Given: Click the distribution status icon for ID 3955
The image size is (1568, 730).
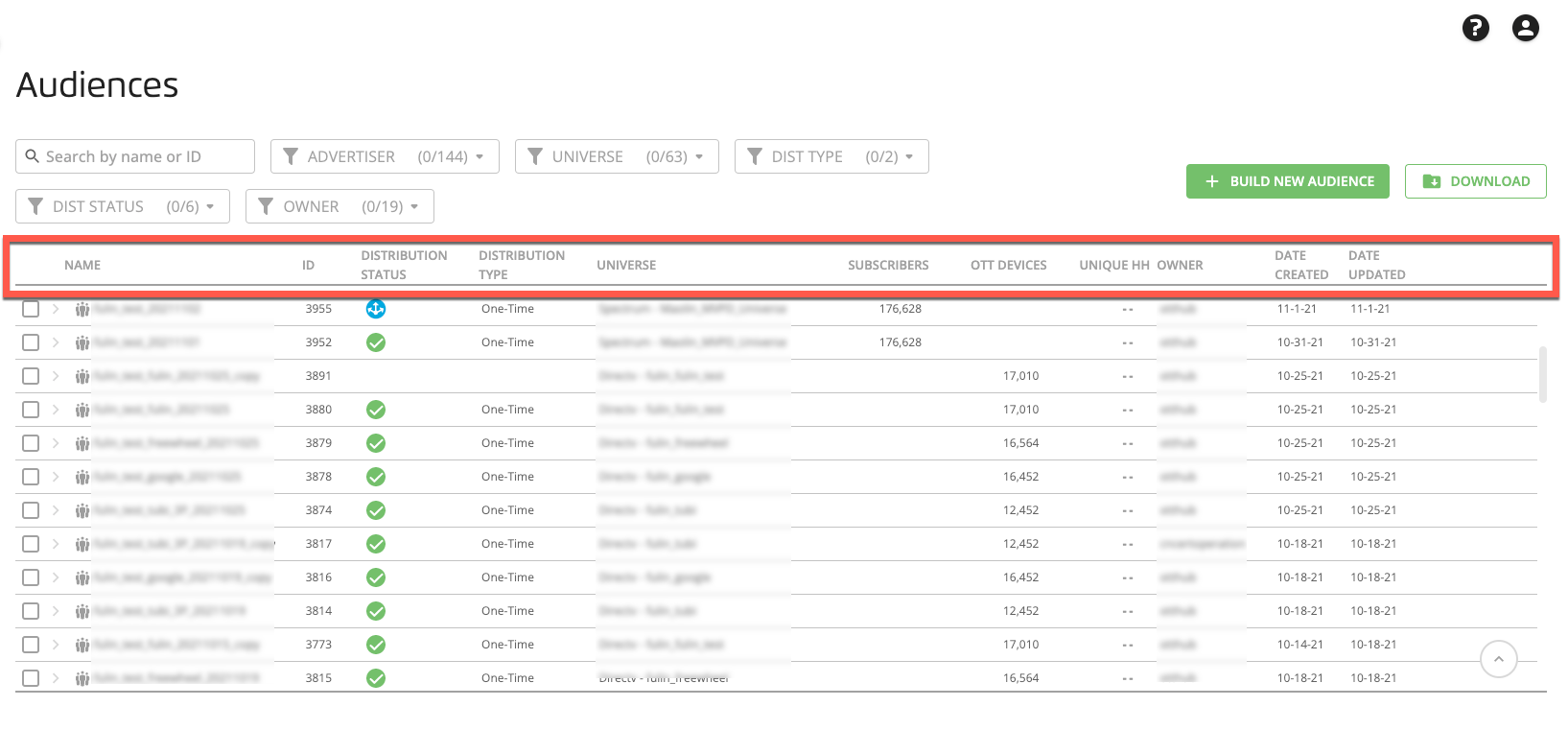Looking at the screenshot, I should pyautogui.click(x=376, y=309).
